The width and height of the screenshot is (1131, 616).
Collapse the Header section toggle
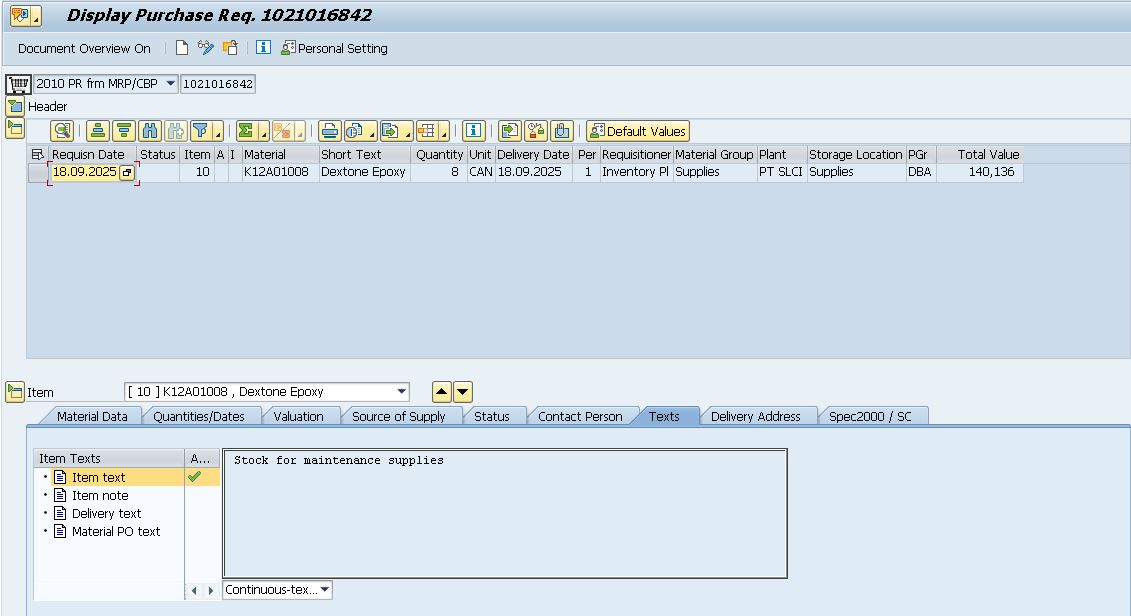click(x=14, y=106)
